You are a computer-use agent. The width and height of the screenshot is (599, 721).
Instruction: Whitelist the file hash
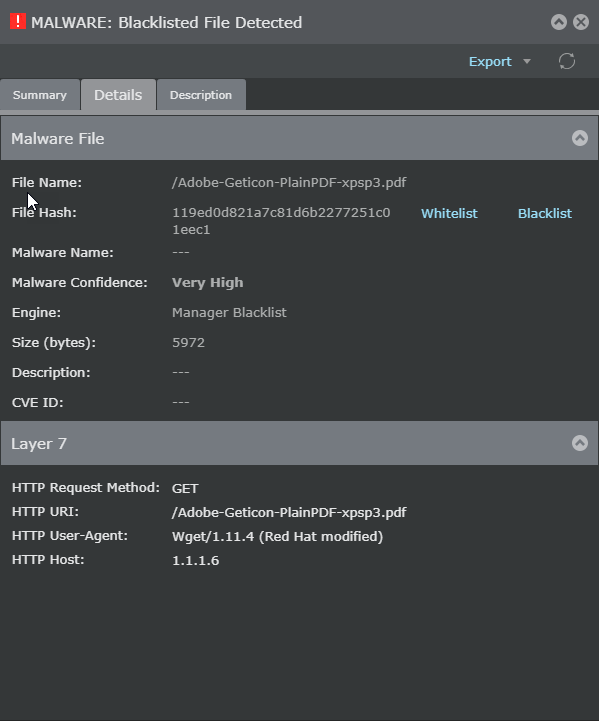[x=449, y=213]
